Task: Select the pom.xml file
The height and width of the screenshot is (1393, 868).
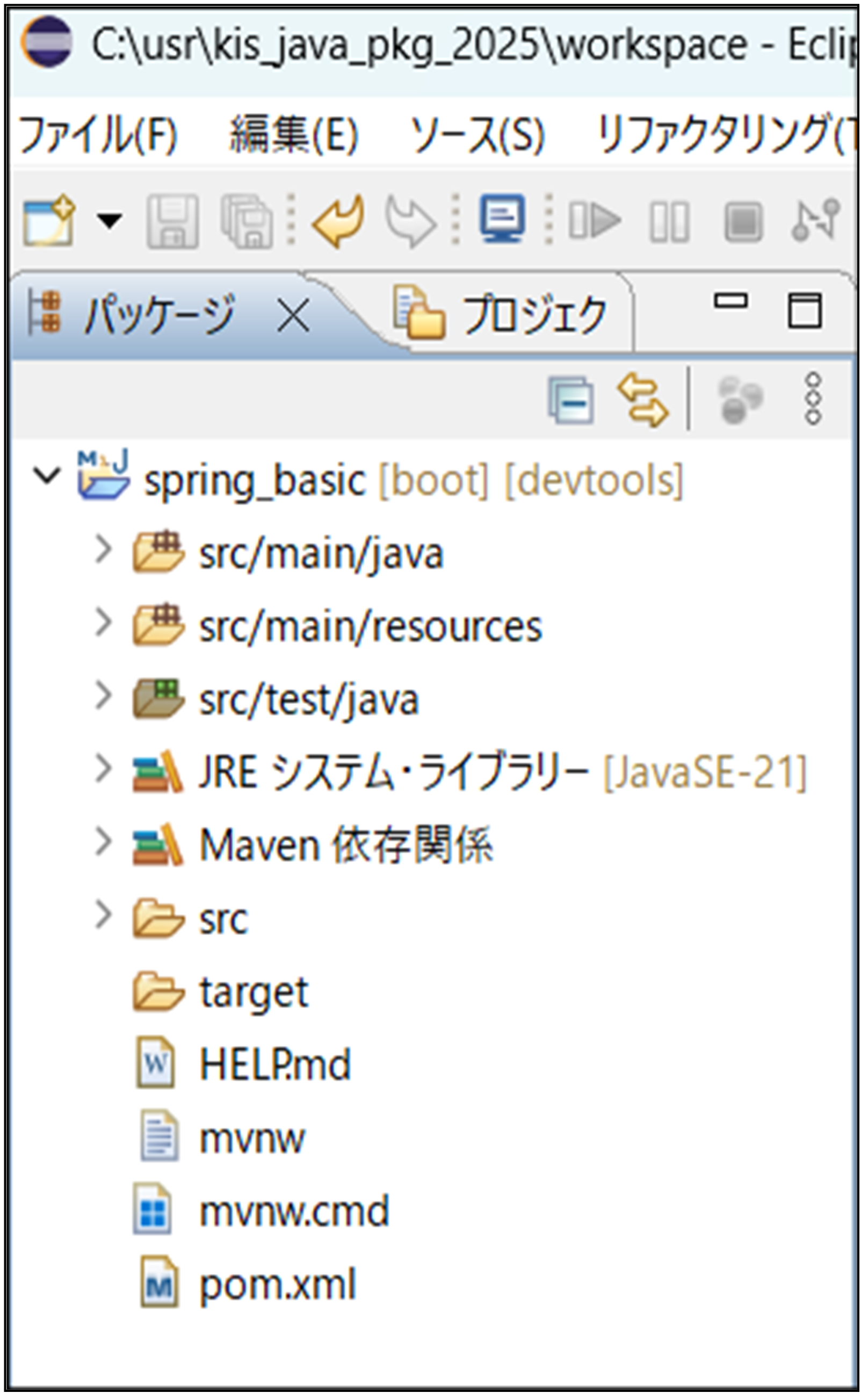Action: coord(277,1284)
